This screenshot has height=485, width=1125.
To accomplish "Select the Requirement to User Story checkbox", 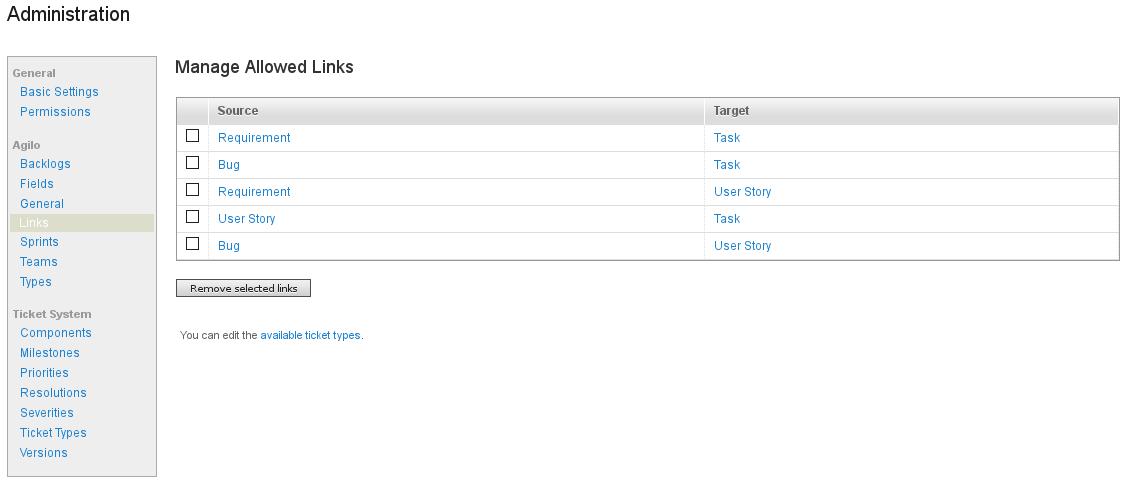I will [x=193, y=190].
